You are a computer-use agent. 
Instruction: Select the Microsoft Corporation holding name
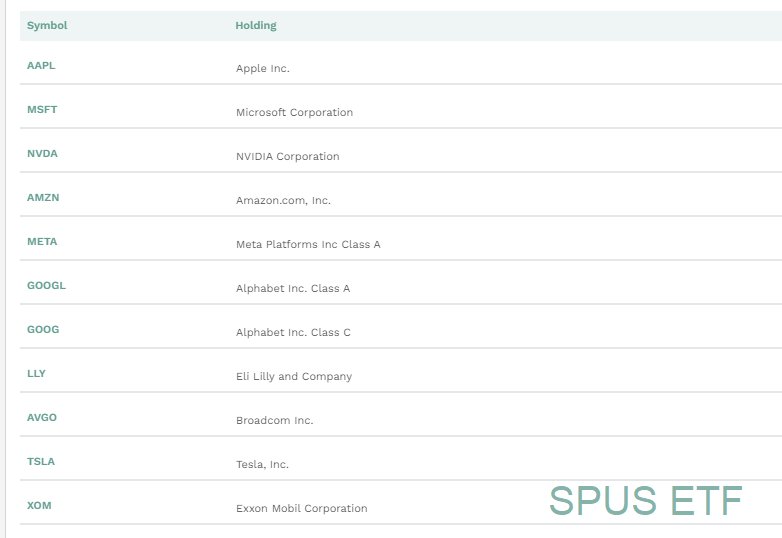coord(294,112)
